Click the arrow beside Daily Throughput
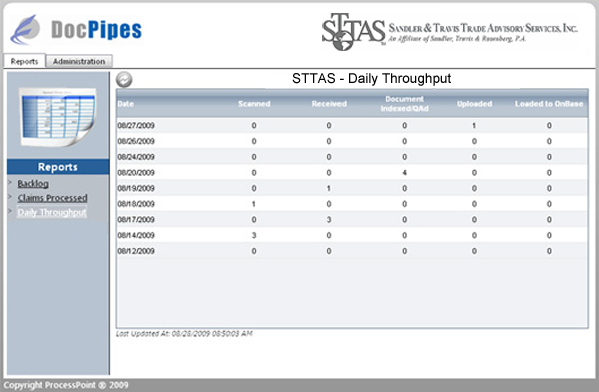This screenshot has width=599, height=392. (10, 211)
